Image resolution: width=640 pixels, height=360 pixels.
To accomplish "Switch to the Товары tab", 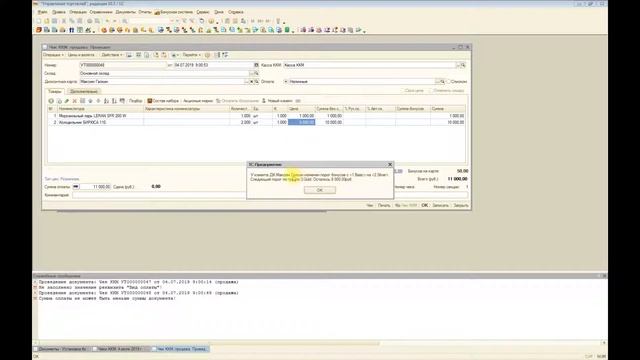I will coord(54,91).
